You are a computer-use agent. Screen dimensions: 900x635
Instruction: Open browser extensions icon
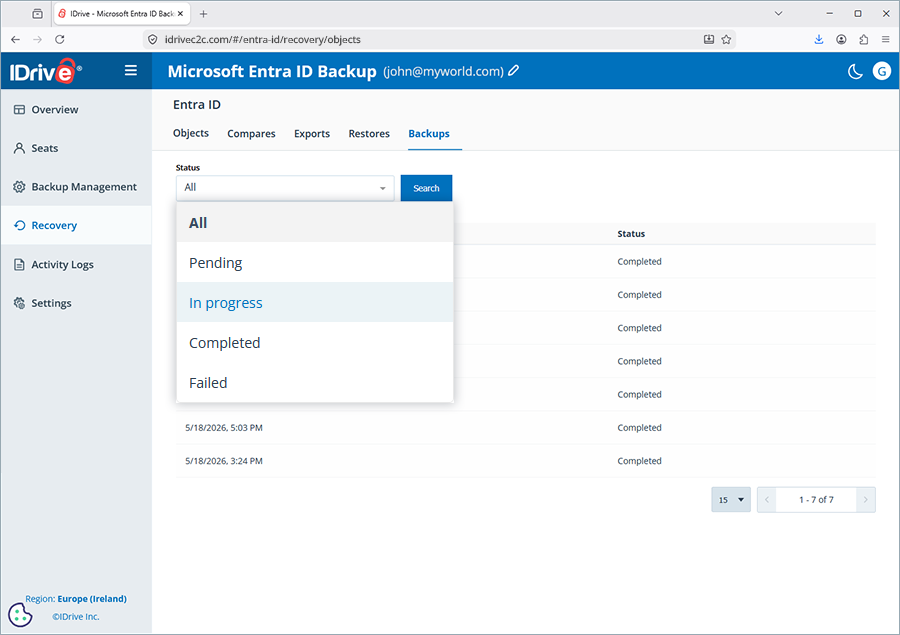pos(864,40)
